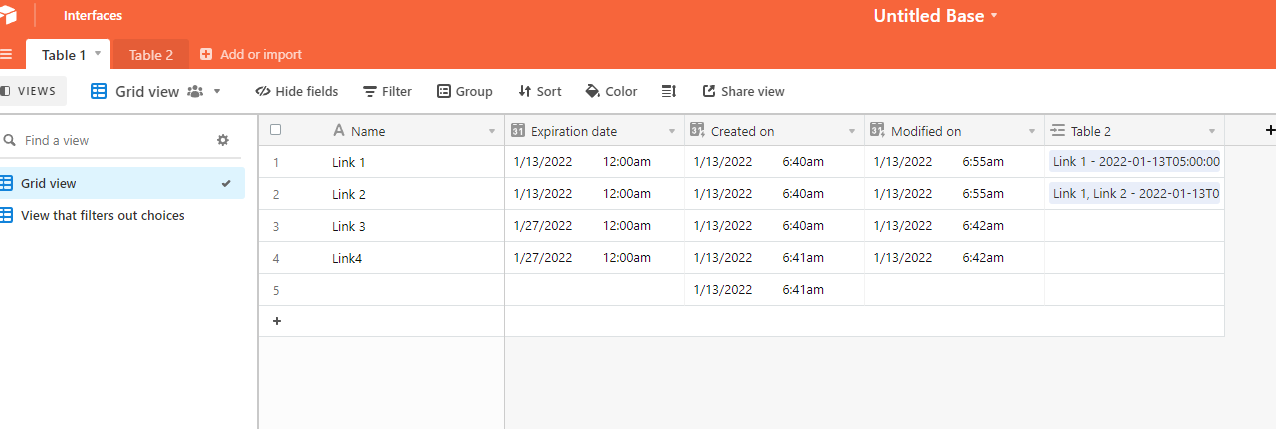Open view settings gear icon
This screenshot has width=1276, height=429.
223,140
